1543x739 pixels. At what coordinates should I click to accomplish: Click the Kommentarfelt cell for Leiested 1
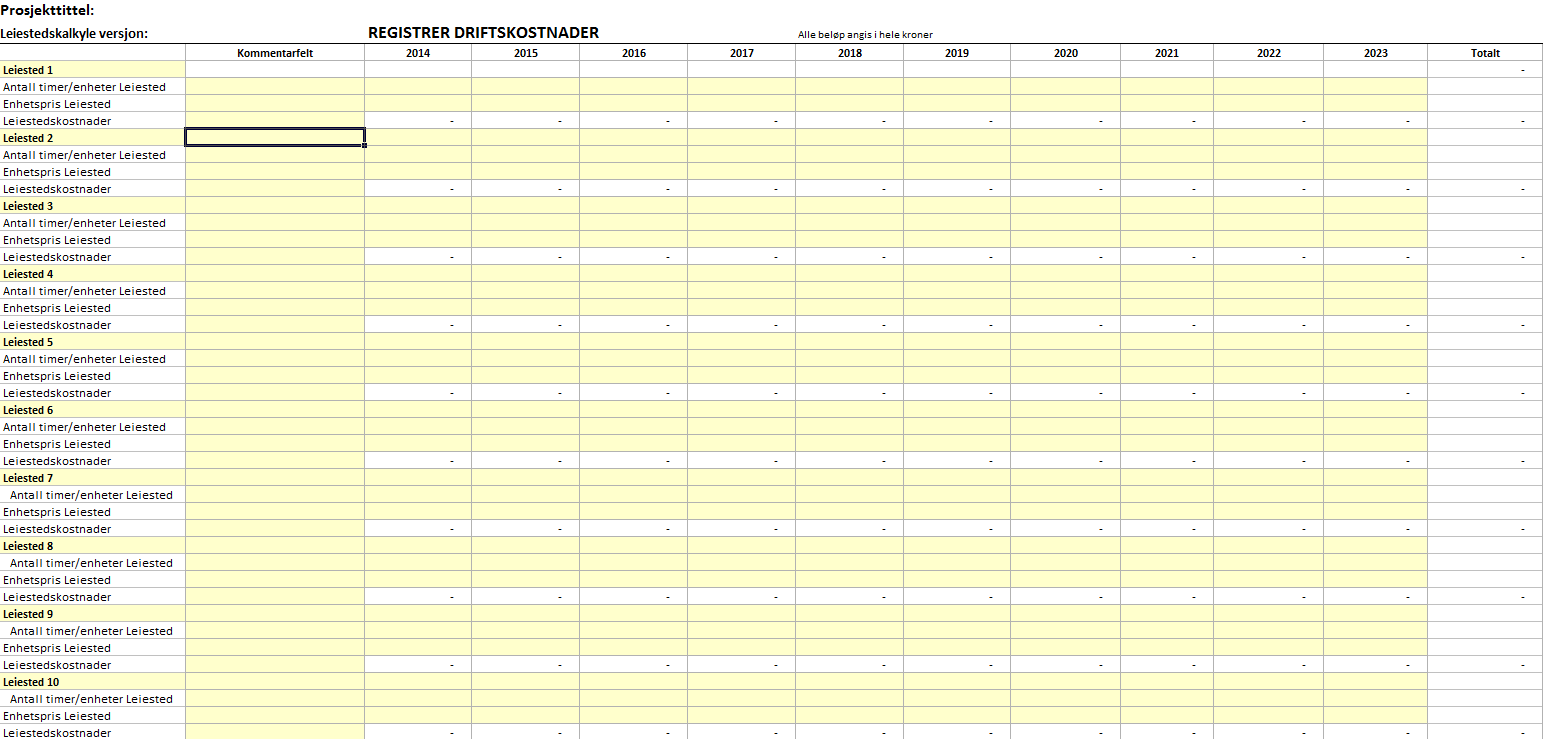pyautogui.click(x=275, y=70)
